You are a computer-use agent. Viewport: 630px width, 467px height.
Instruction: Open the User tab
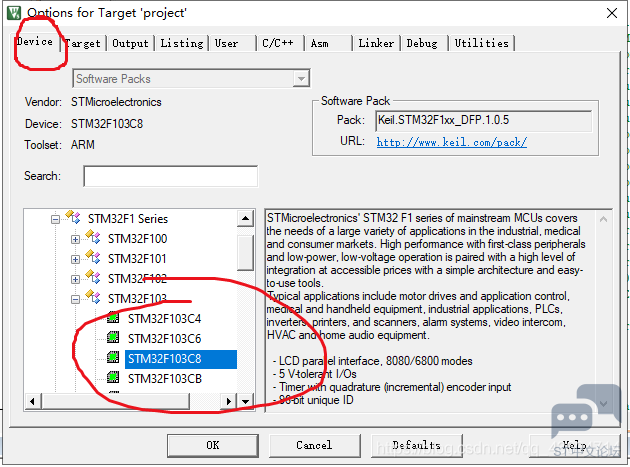coord(232,43)
